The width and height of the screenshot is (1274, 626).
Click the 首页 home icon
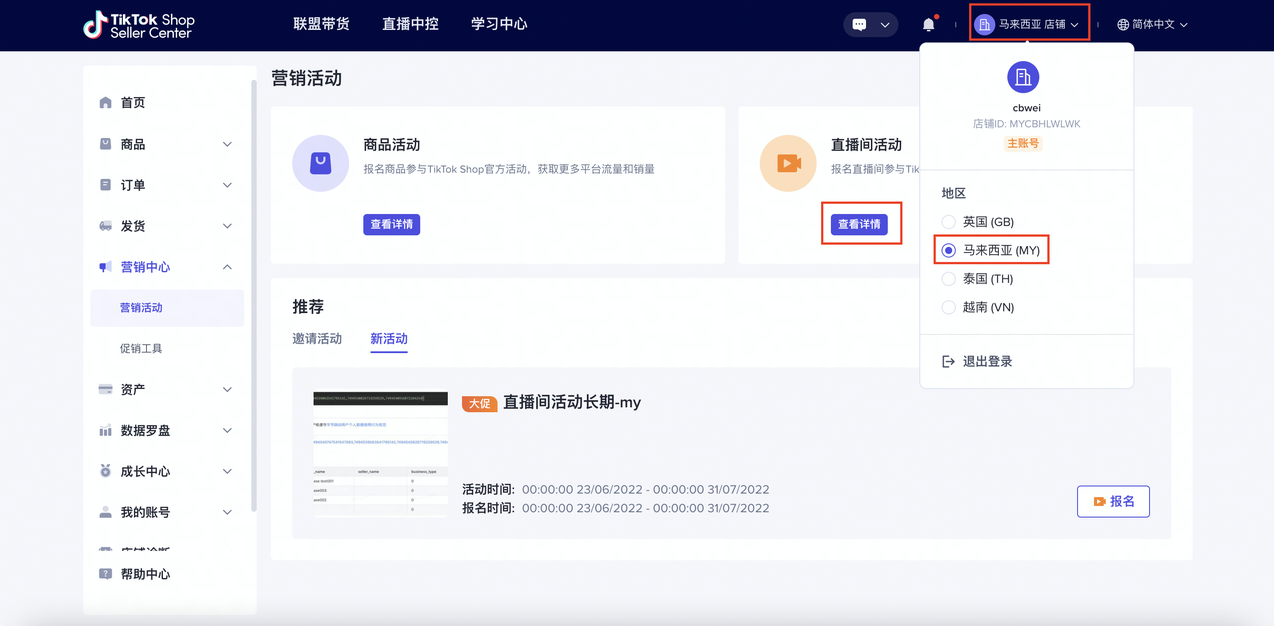coord(105,103)
